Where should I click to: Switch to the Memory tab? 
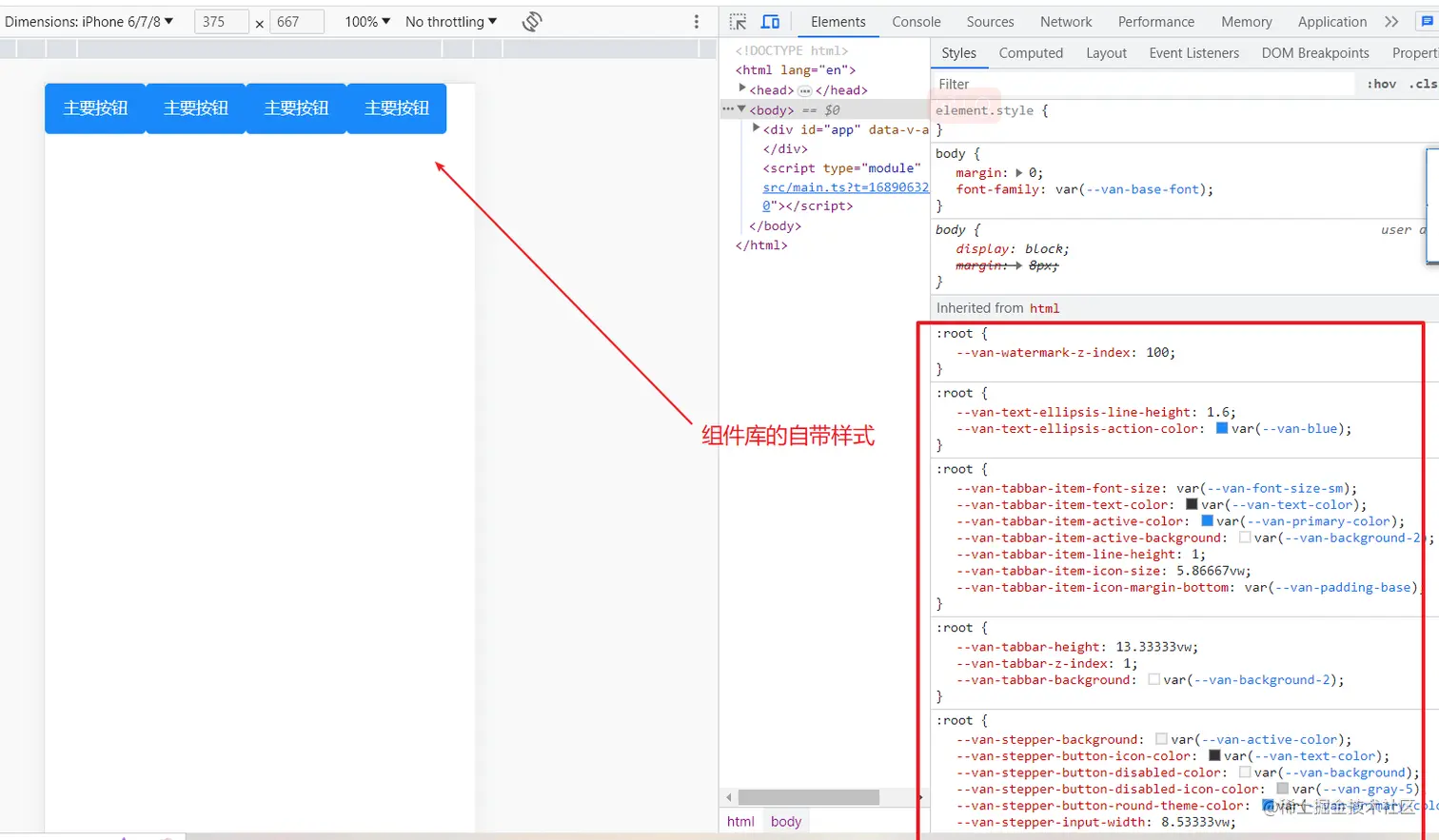1247,22
